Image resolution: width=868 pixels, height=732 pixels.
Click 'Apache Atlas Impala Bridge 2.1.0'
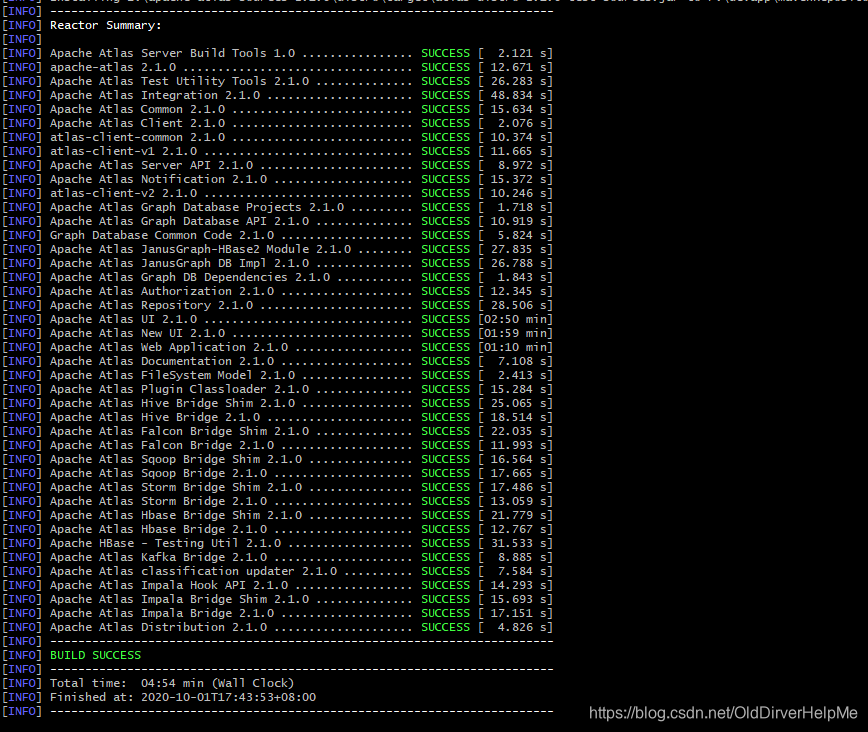click(162, 613)
